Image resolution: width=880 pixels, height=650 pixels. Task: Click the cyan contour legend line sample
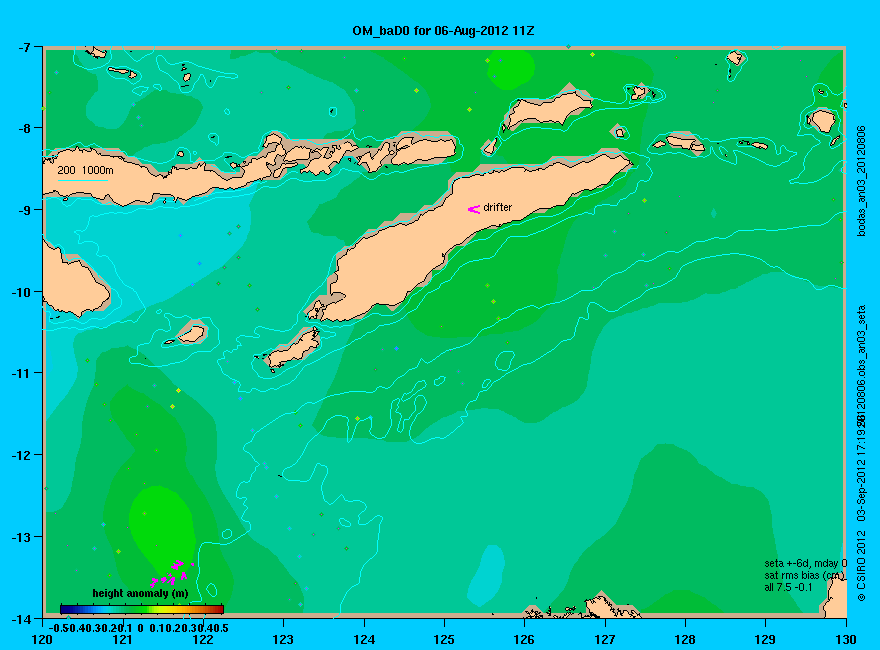pyautogui.click(x=83, y=180)
